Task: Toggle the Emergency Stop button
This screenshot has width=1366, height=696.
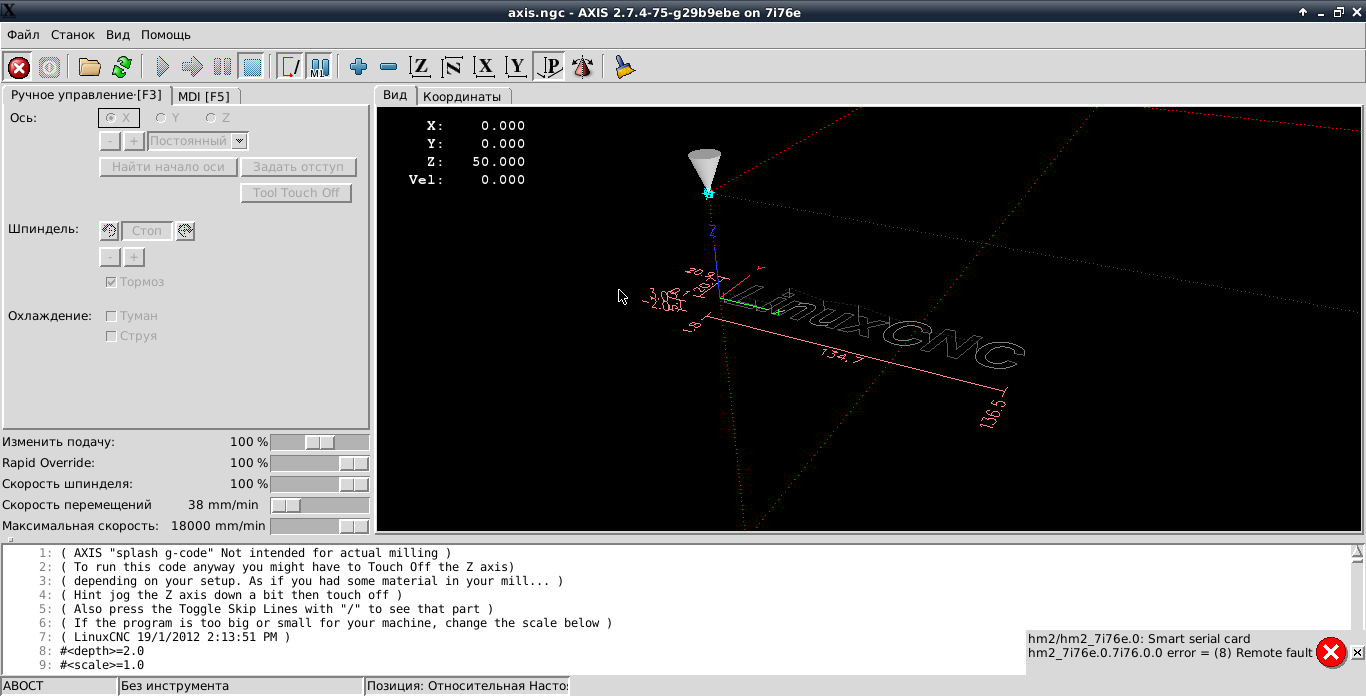Action: point(19,67)
